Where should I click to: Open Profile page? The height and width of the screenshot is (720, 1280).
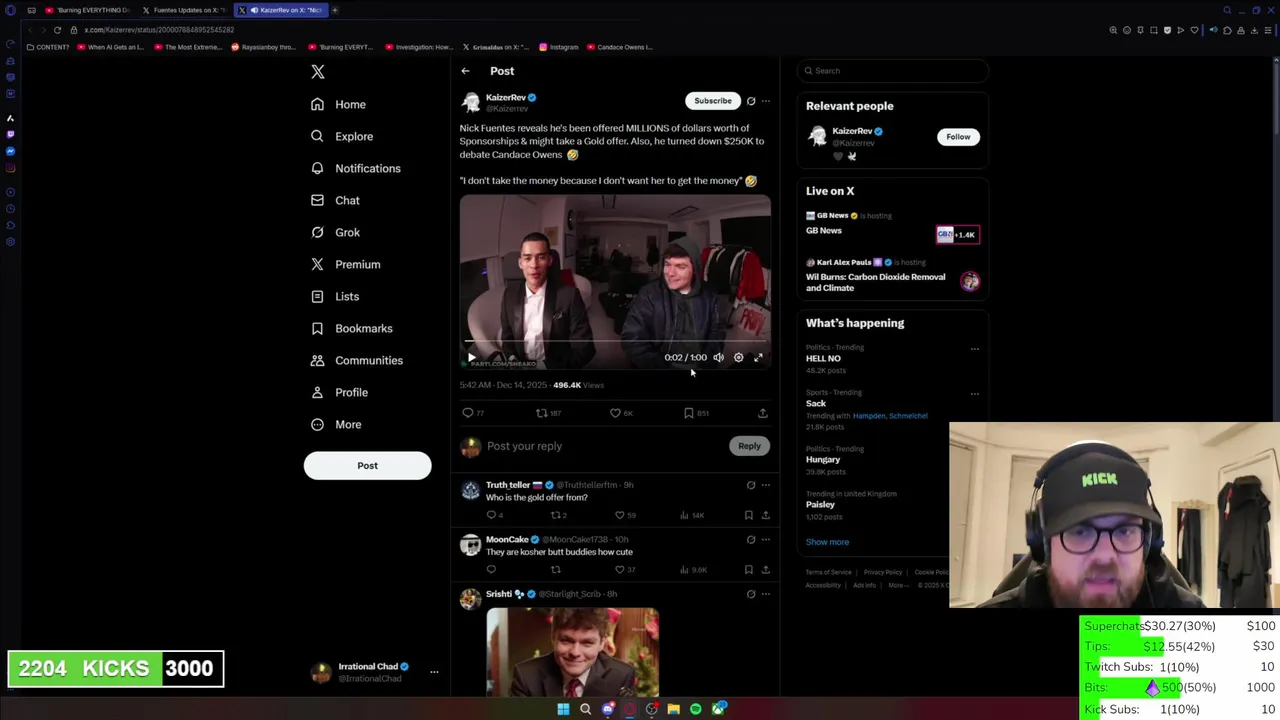(x=340, y=392)
